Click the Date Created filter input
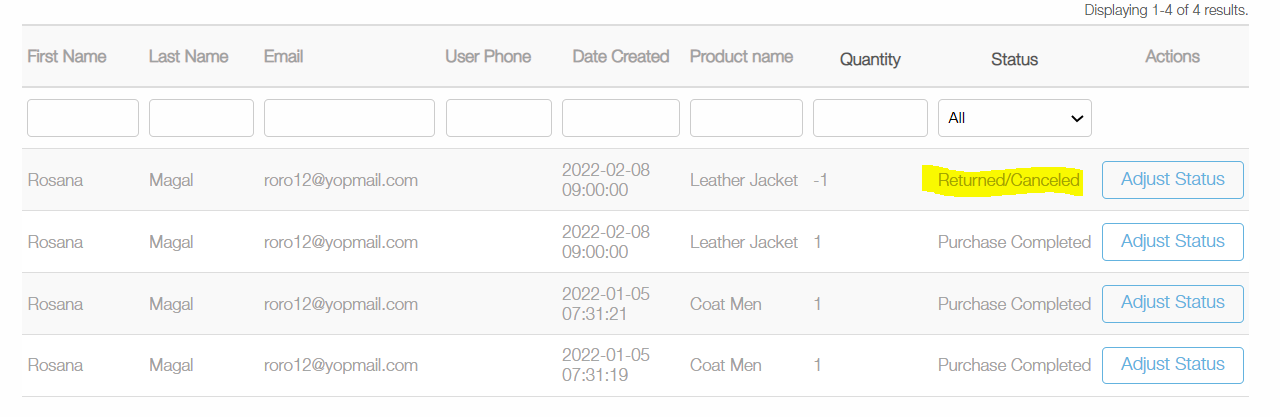Image resolution: width=1280 pixels, height=417 pixels. (x=621, y=118)
